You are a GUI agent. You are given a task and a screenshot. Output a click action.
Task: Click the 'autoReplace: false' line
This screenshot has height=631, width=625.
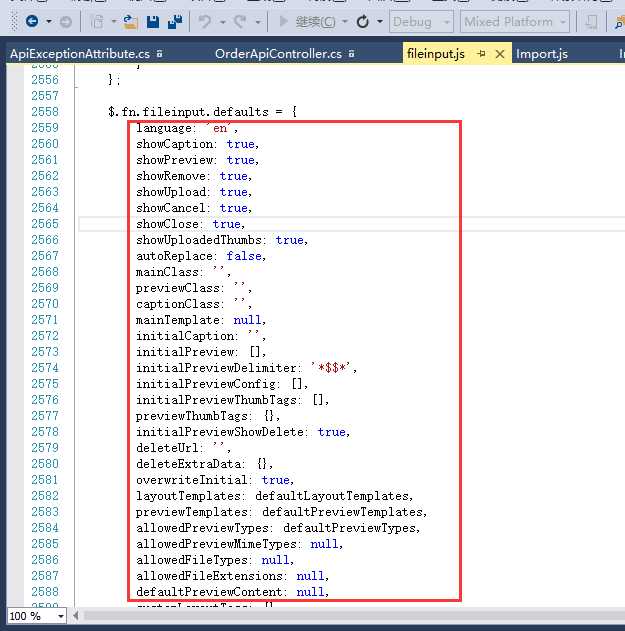click(x=201, y=256)
